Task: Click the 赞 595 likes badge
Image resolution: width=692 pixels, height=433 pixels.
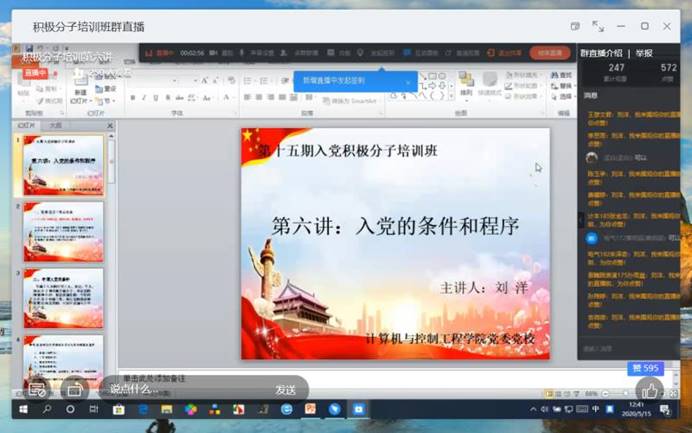Action: tap(645, 369)
